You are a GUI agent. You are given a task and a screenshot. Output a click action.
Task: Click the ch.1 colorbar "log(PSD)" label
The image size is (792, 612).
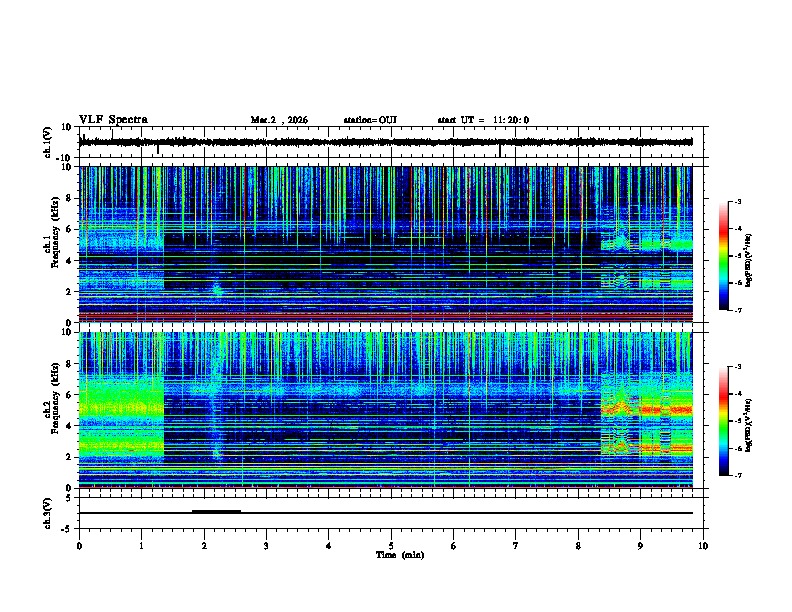tap(749, 260)
